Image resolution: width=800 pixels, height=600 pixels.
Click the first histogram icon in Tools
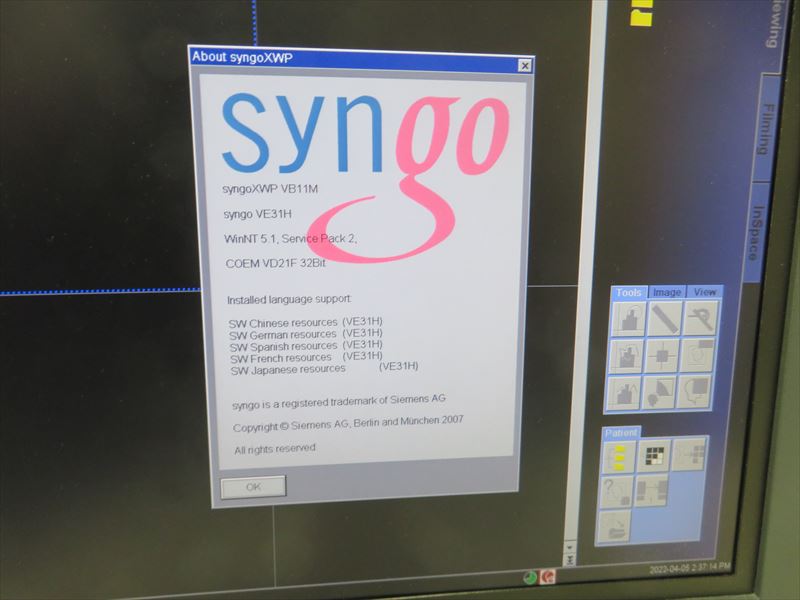coord(627,320)
